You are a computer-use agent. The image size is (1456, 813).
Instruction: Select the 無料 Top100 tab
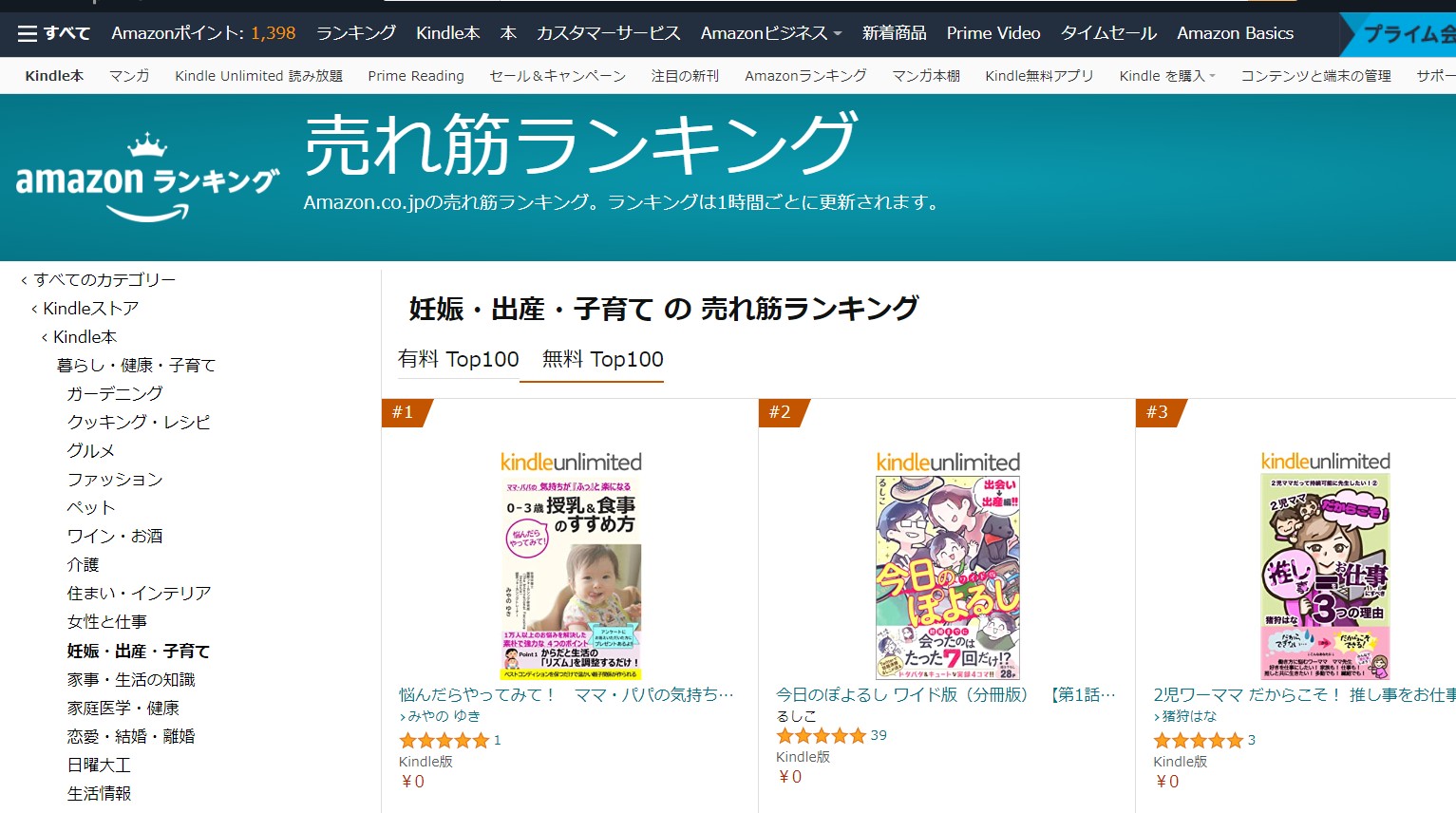[602, 359]
